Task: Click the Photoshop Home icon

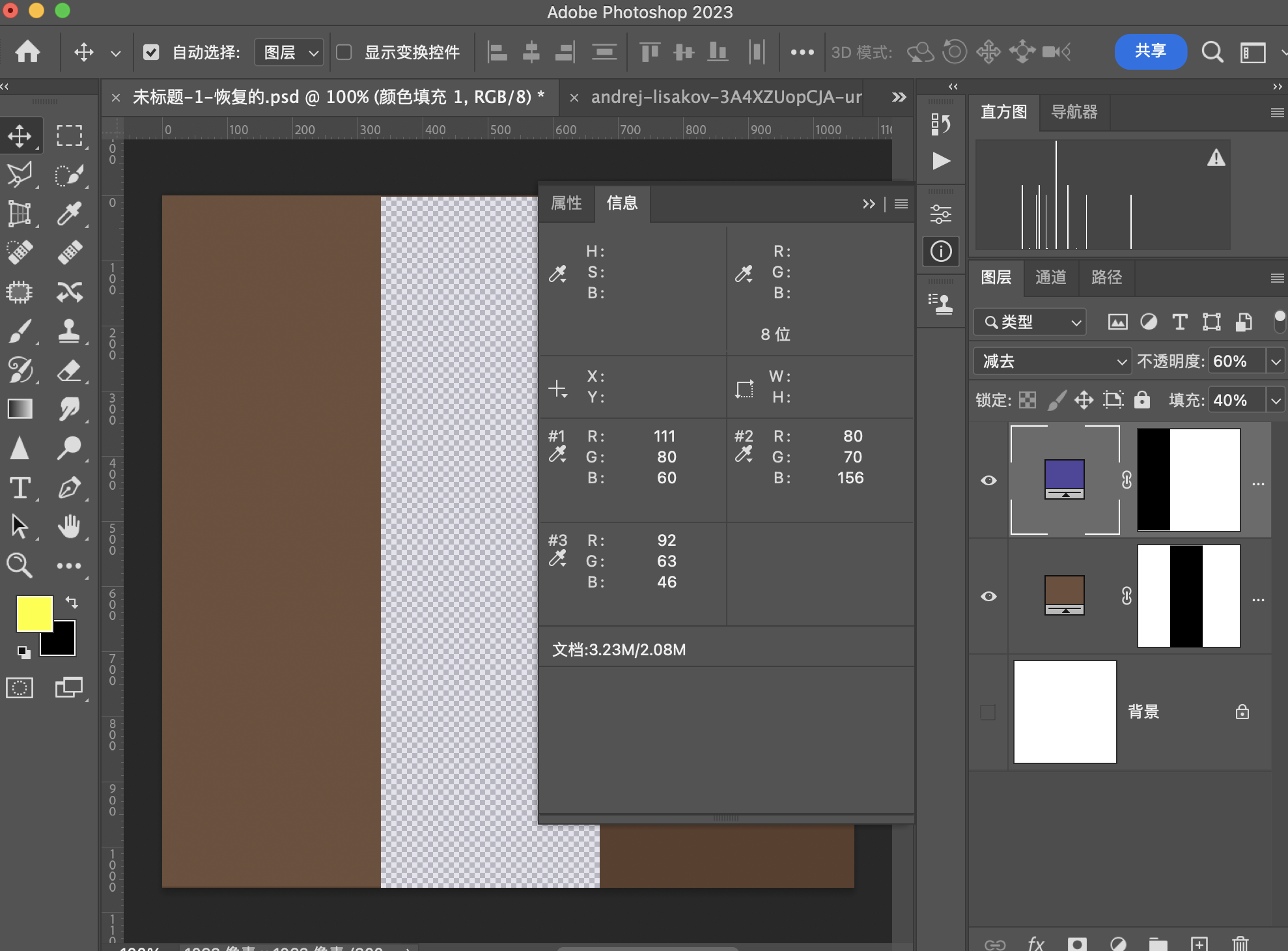Action: [x=27, y=51]
